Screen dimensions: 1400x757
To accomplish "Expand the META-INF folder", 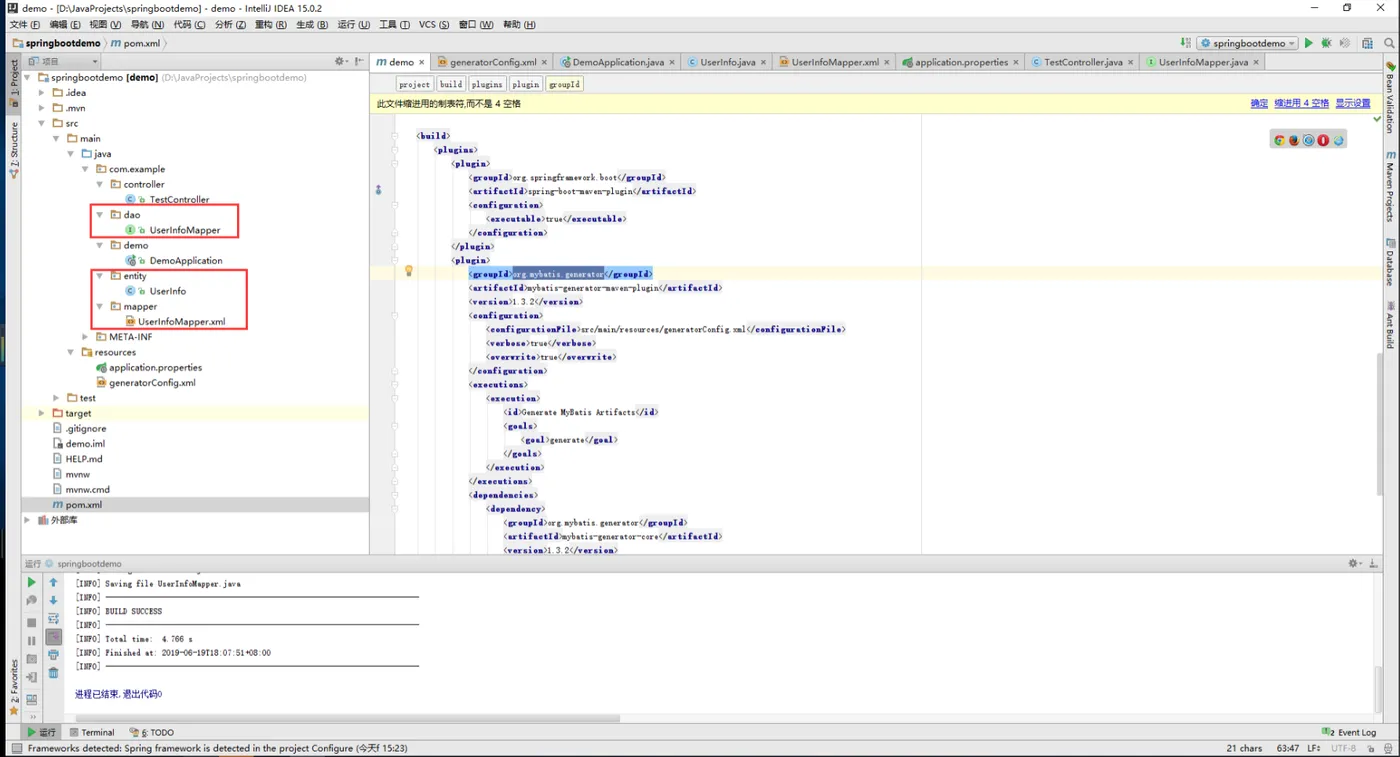I will click(x=86, y=337).
